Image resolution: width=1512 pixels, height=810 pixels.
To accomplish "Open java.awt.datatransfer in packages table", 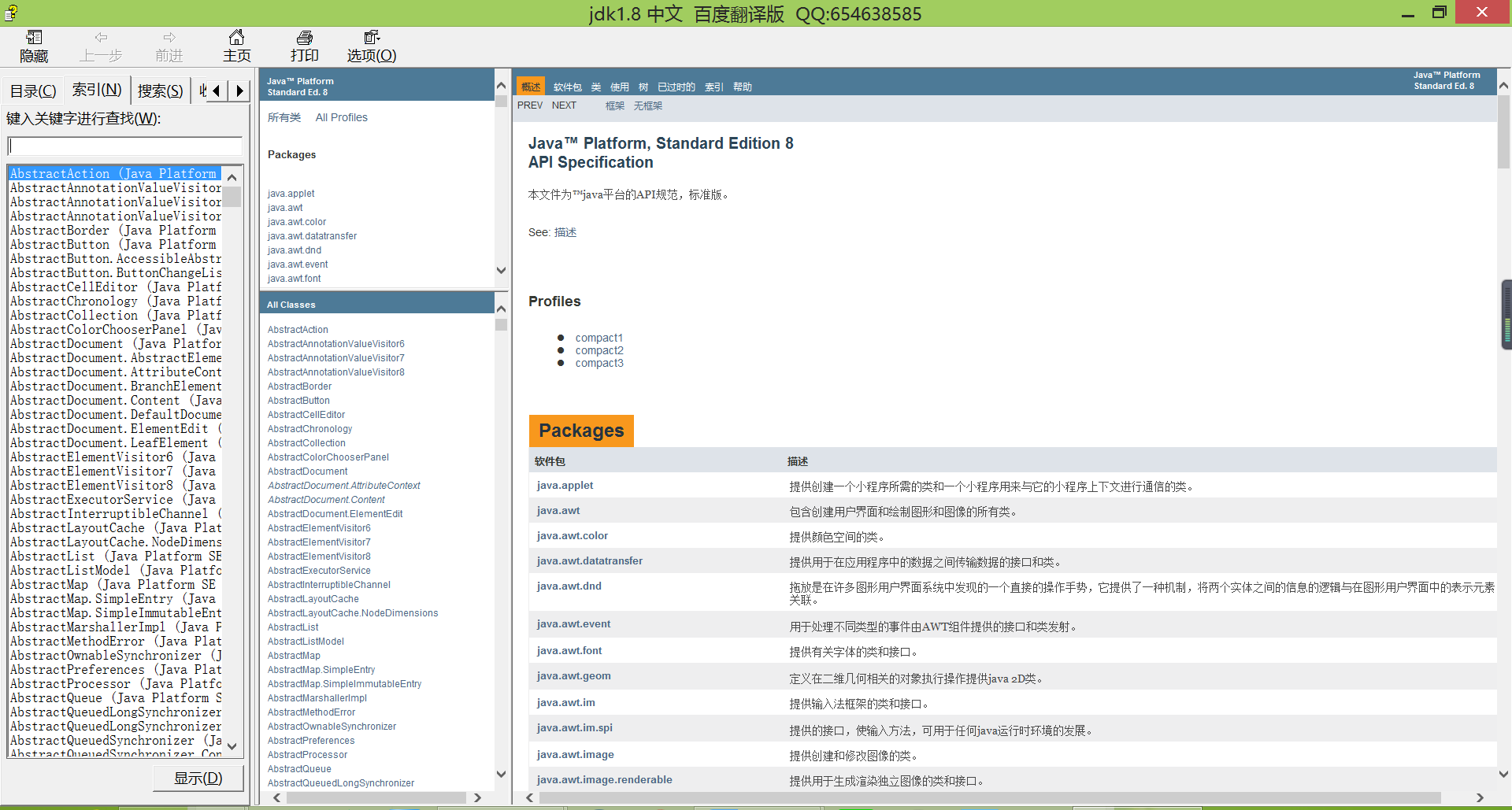I will tap(590, 561).
